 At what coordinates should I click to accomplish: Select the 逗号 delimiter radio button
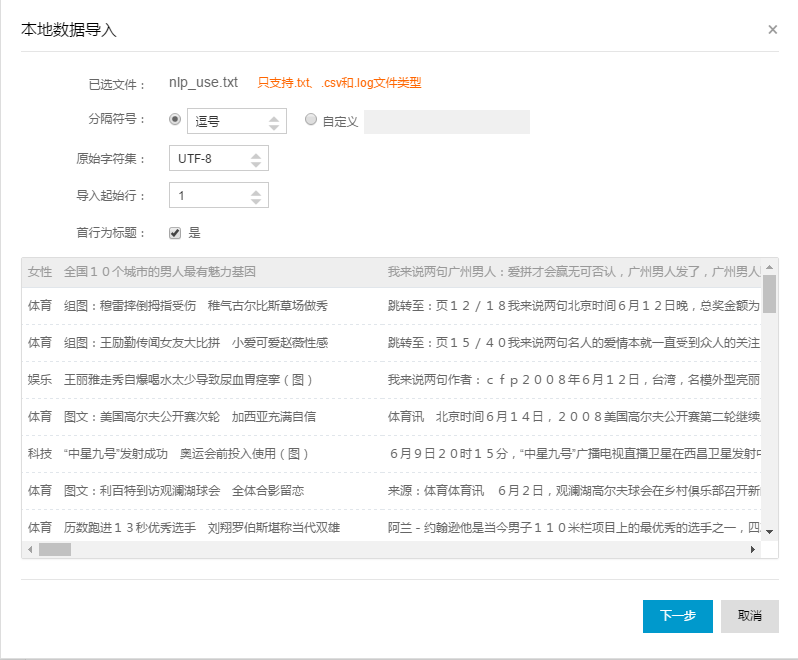coord(176,119)
